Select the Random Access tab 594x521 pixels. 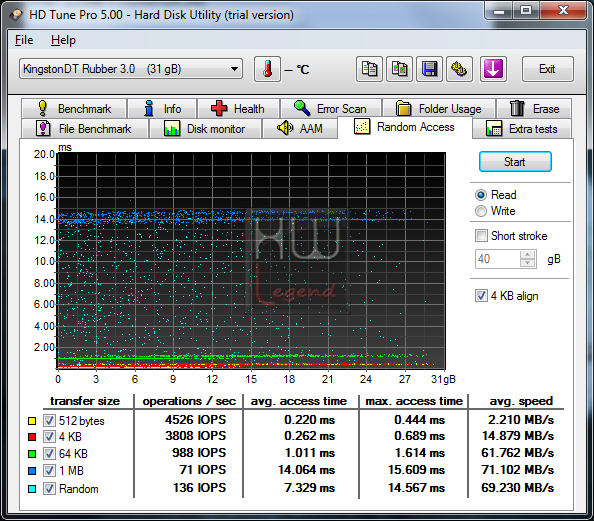pos(405,127)
